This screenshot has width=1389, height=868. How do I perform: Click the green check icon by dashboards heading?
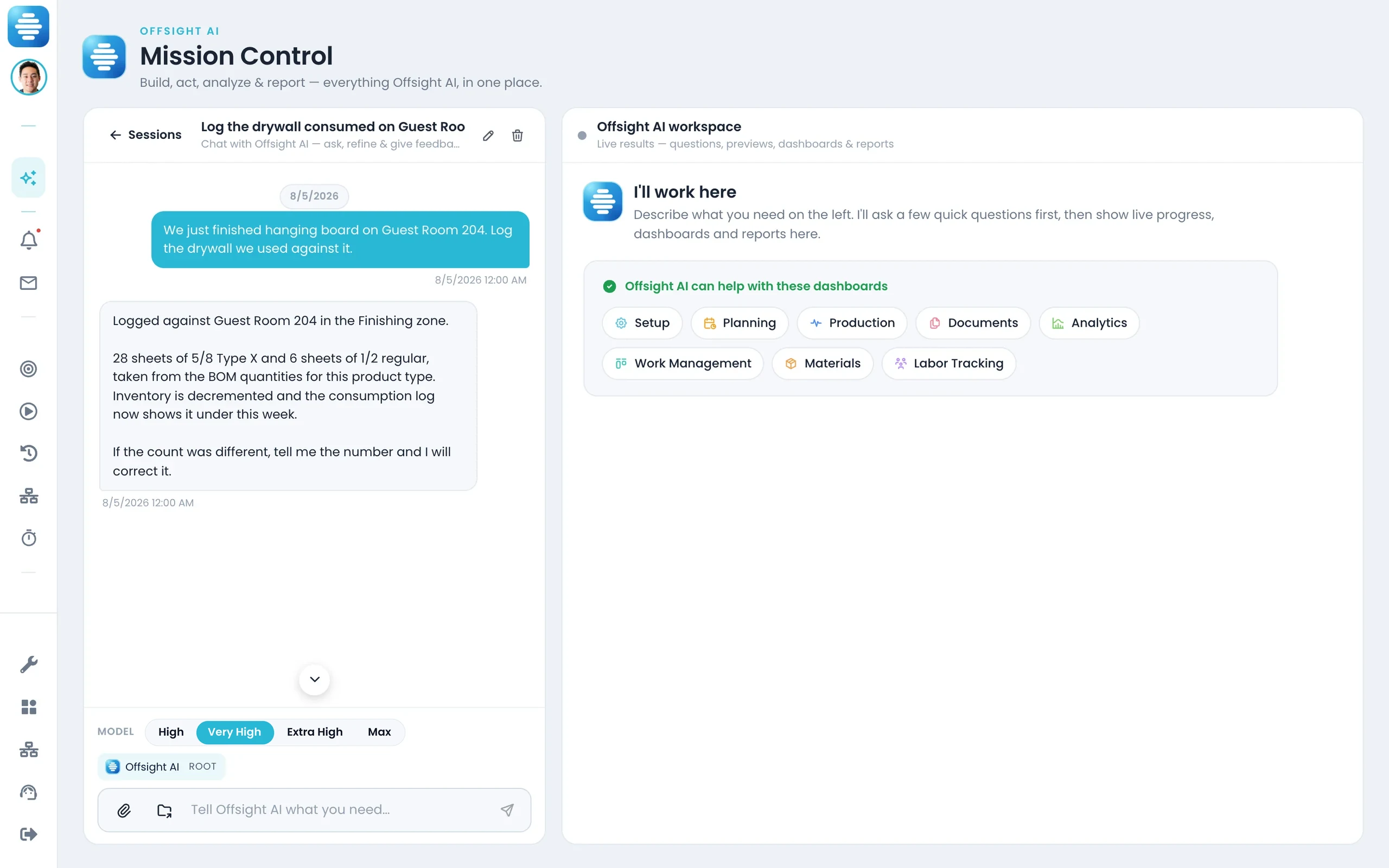[x=609, y=286]
